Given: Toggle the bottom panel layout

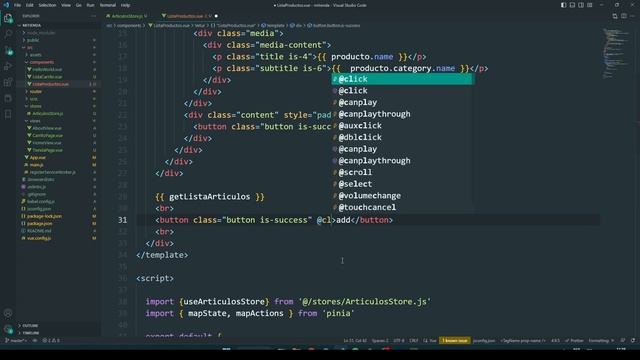Looking at the screenshot, I should [572, 5].
